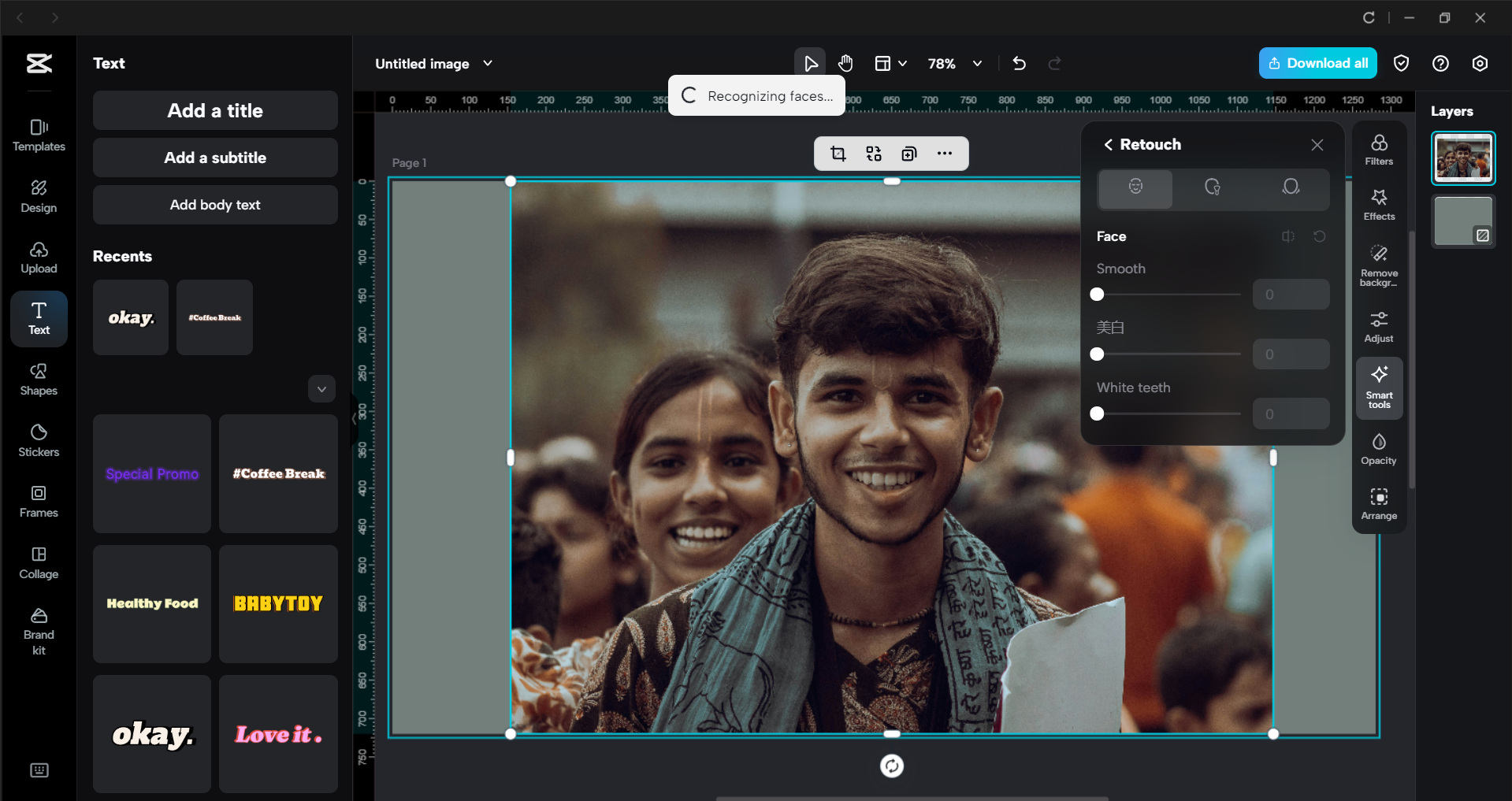Toggle the empty background layer visibility icon

(x=1482, y=235)
